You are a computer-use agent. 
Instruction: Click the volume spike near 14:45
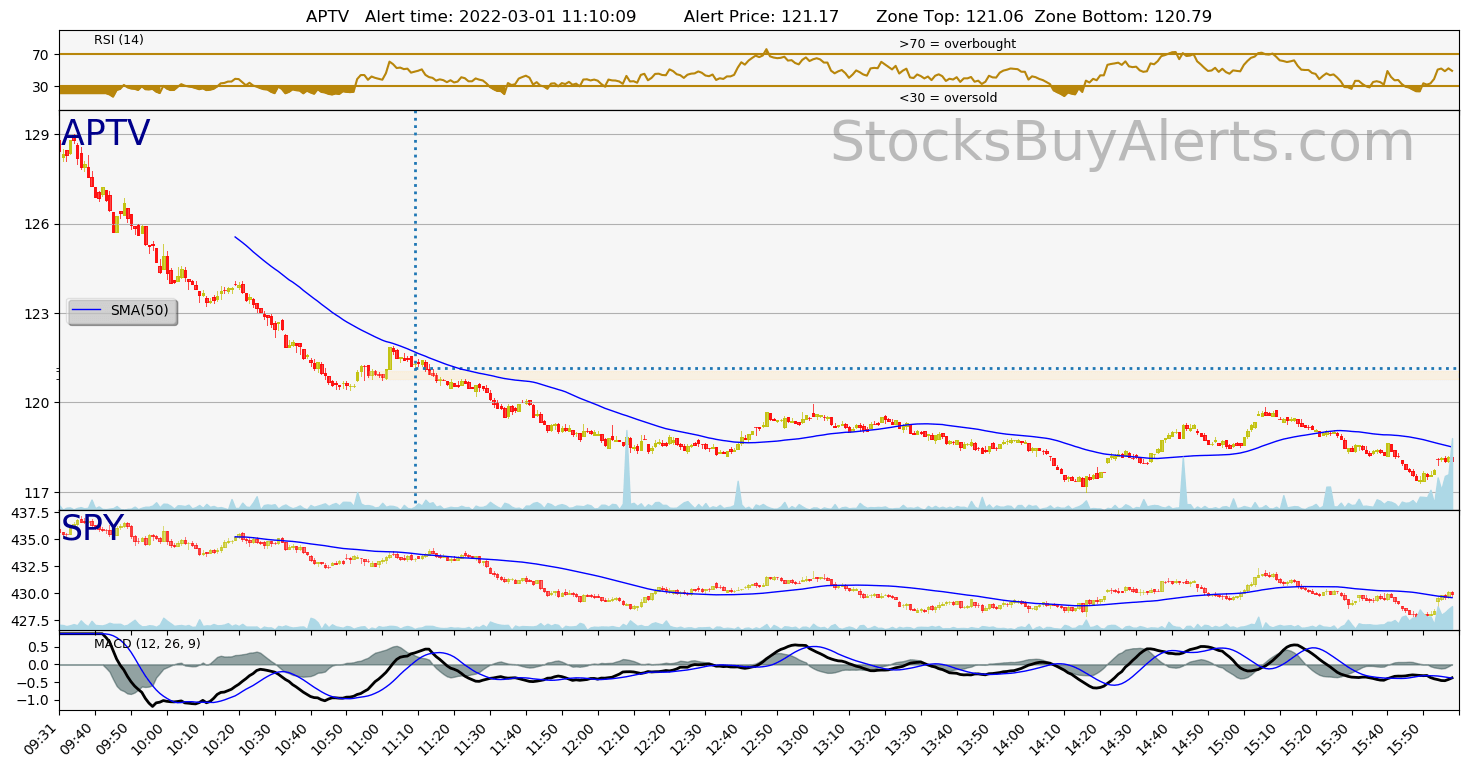[x=1183, y=482]
